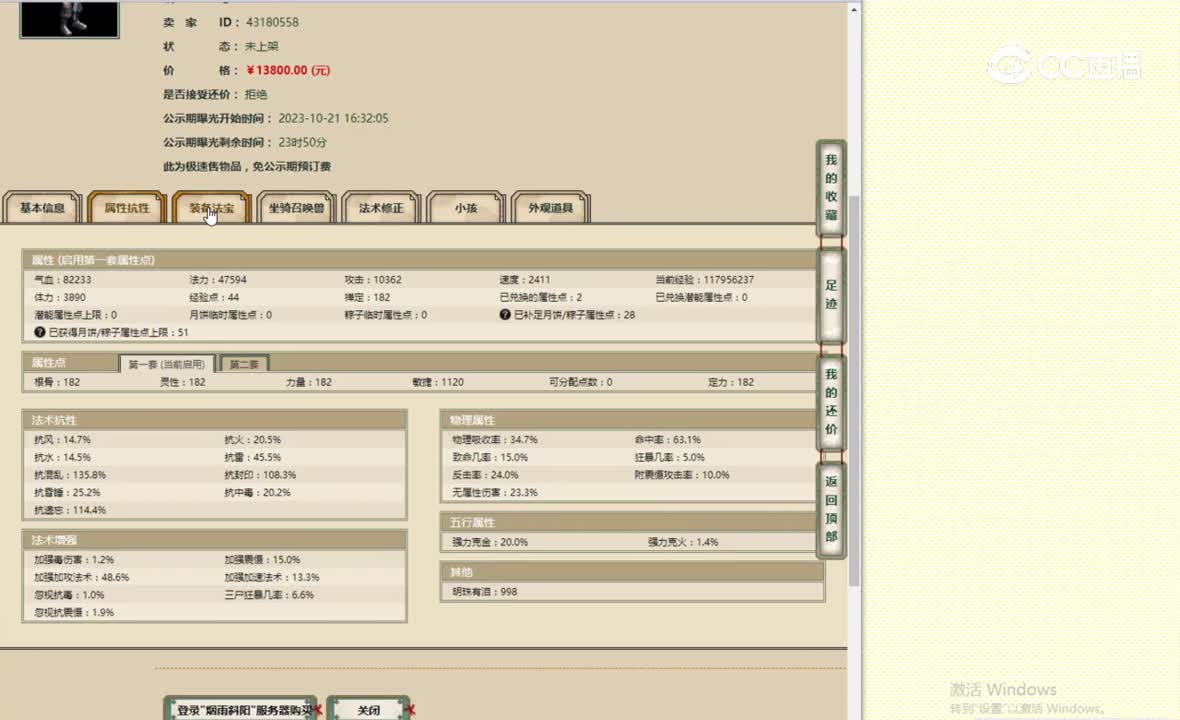Click 命中率：63.1% entry
Screen dimensions: 1180x720
pyautogui.click(x=668, y=439)
